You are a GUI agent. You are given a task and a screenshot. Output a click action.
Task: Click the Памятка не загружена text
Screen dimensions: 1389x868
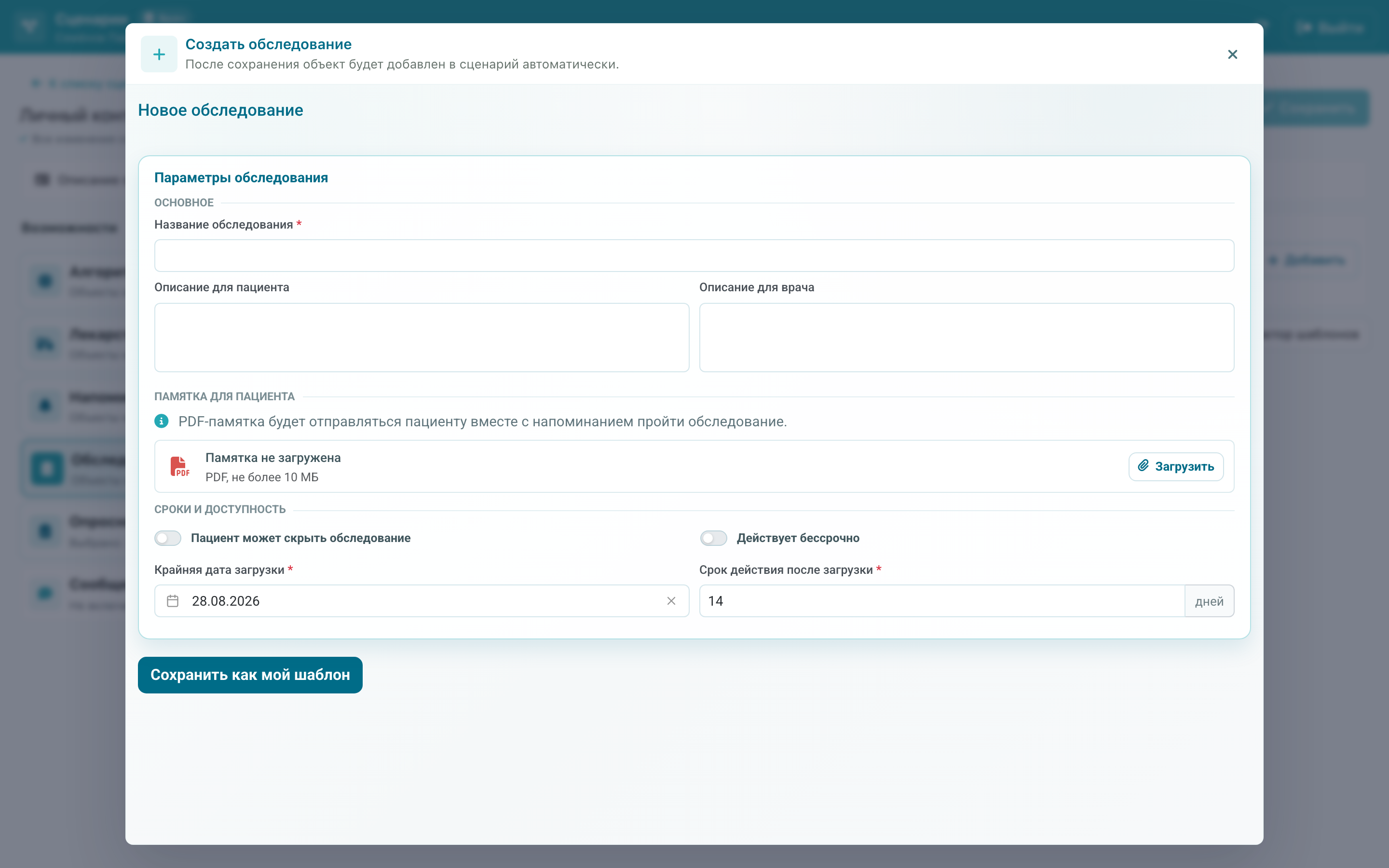[x=273, y=458]
